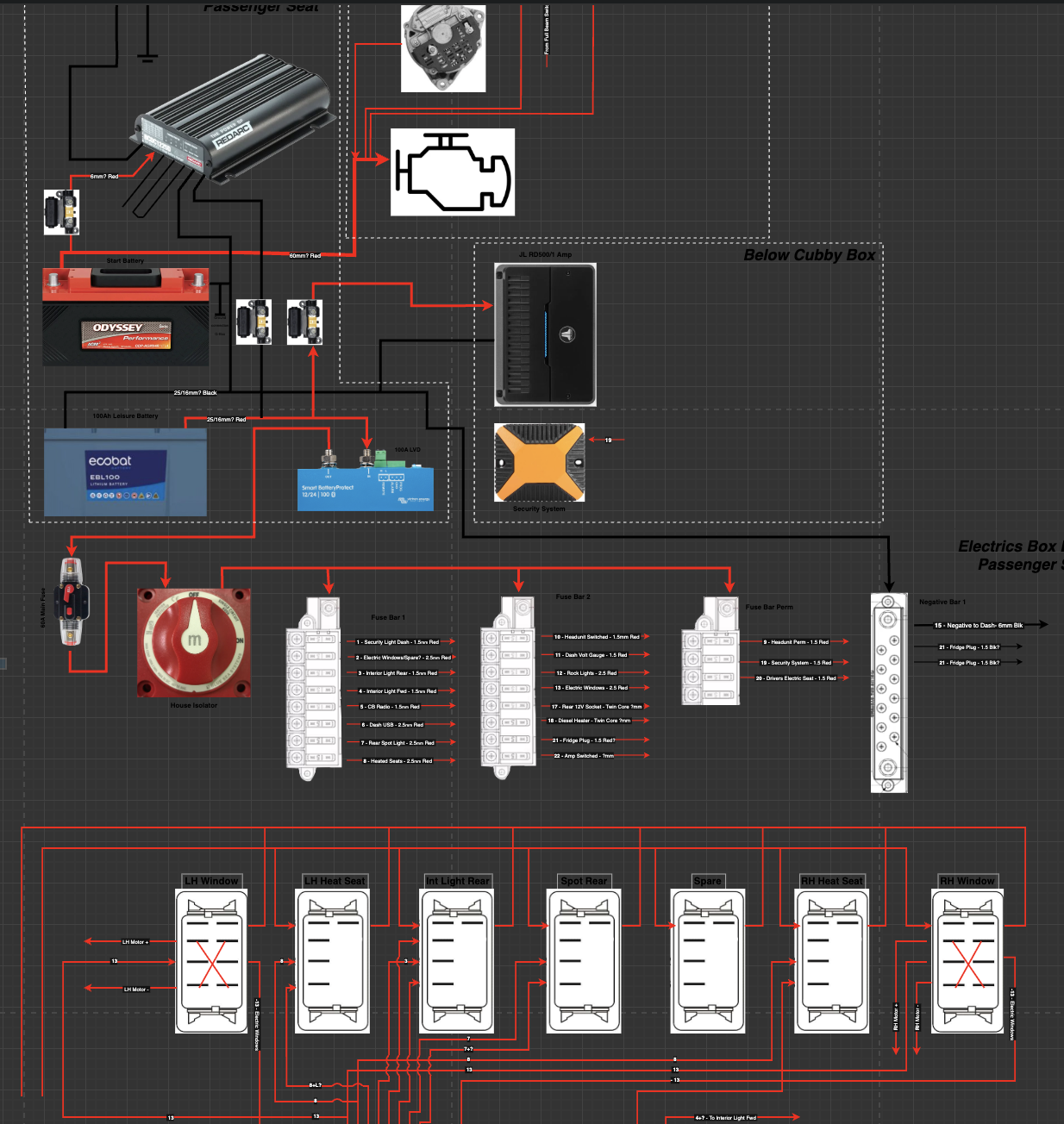Select the orange Security System module
The height and width of the screenshot is (1124, 1064).
(538, 463)
